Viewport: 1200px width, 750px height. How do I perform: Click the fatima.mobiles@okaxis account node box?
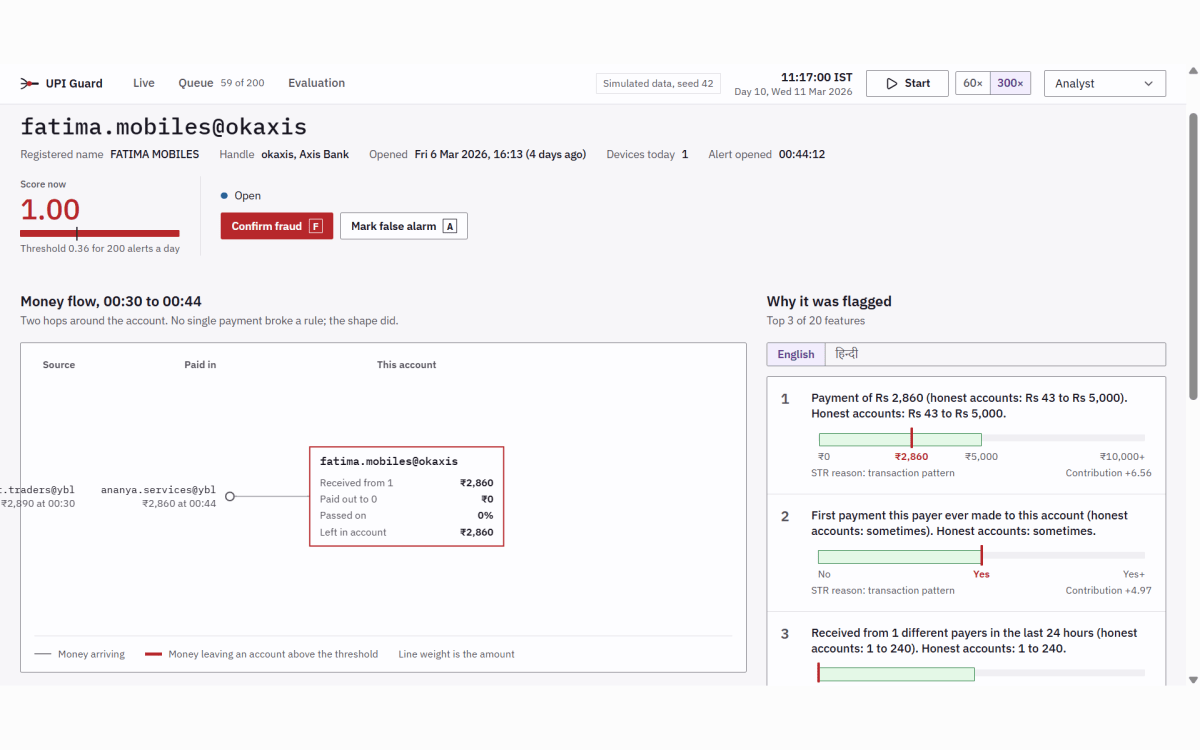click(x=407, y=496)
